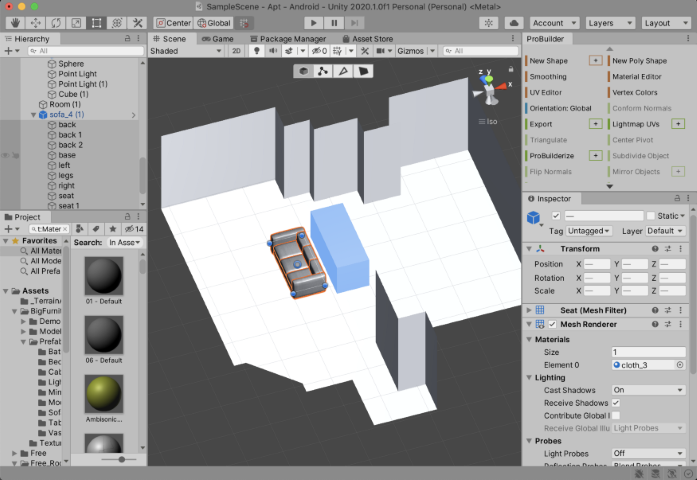This screenshot has width=697, height=480.
Task: Select the Scale tool
Action: [x=75, y=22]
